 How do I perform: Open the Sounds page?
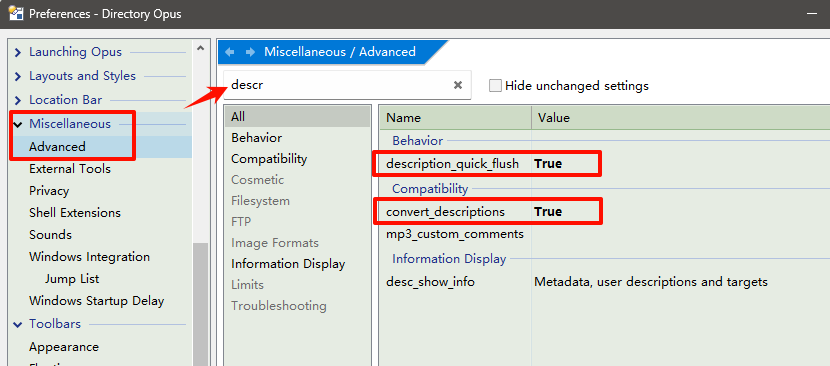(x=50, y=235)
